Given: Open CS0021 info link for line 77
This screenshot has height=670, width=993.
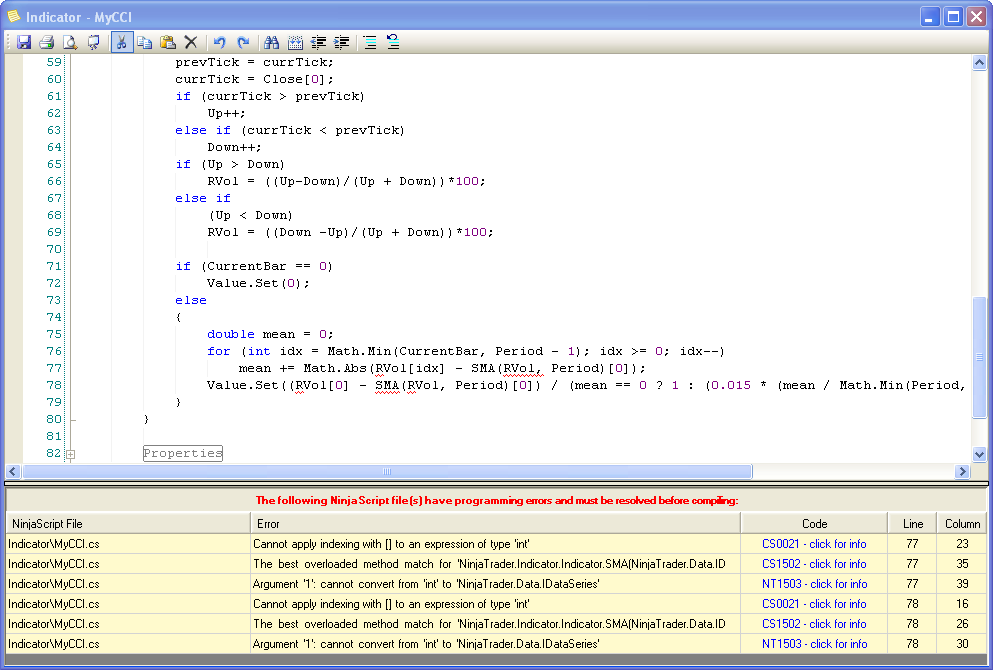Looking at the screenshot, I should click(814, 544).
